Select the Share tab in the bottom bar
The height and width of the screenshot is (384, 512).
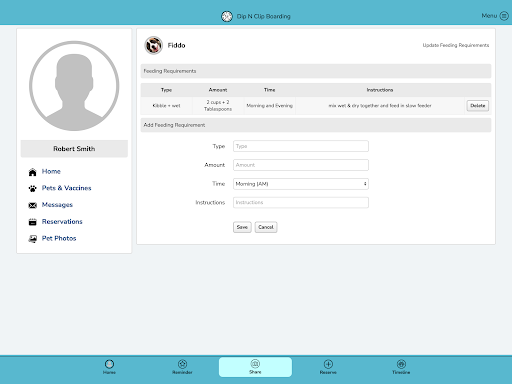[255, 367]
